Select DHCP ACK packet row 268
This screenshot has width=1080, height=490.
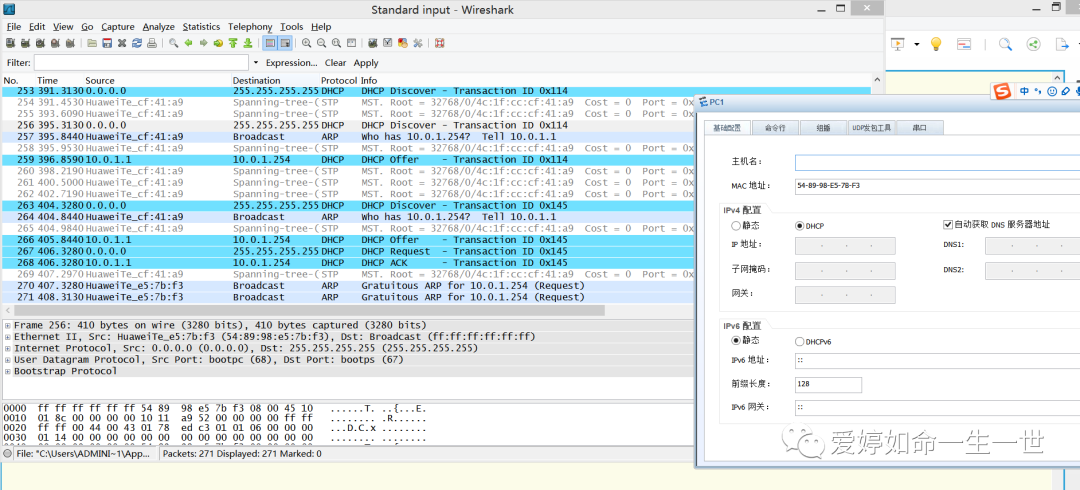pyautogui.click(x=349, y=263)
